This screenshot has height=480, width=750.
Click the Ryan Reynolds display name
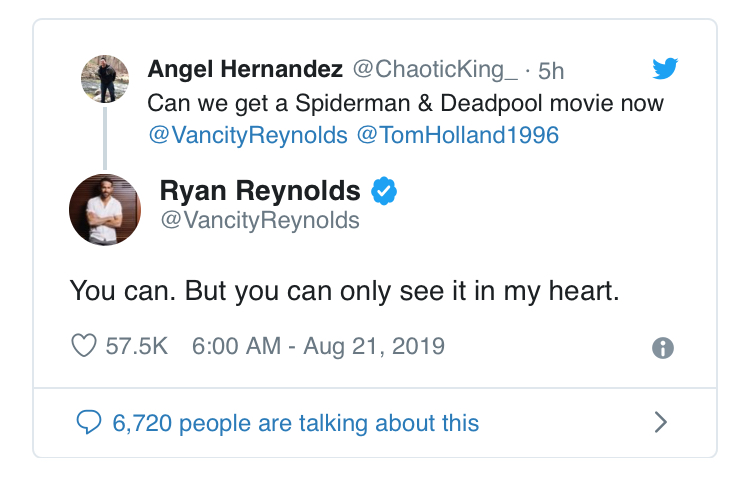click(259, 189)
